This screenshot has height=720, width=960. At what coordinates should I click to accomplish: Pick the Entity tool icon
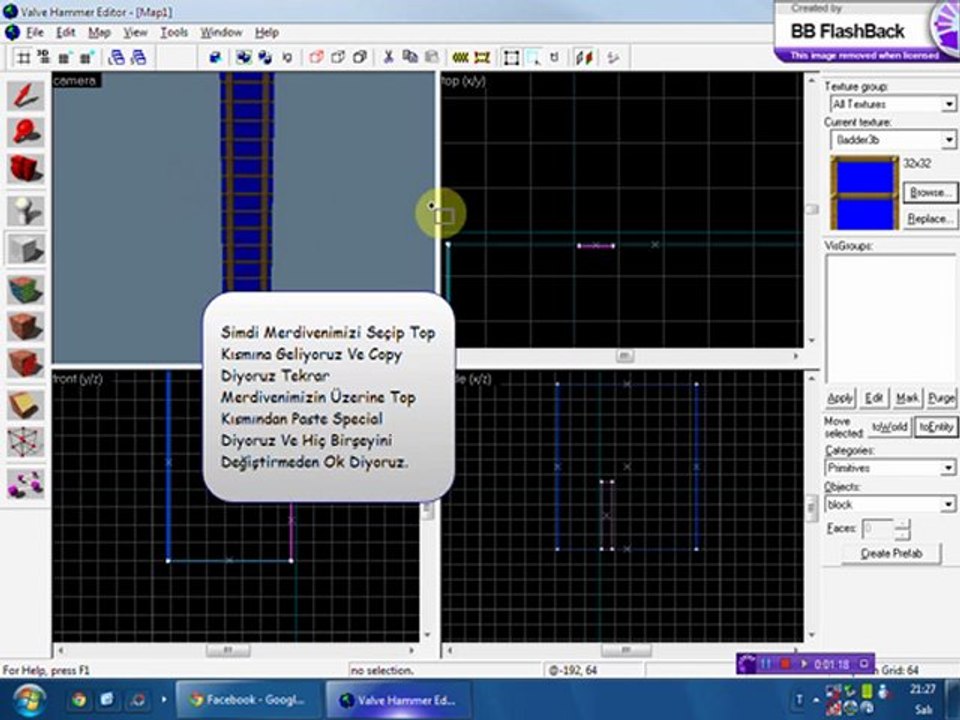25,211
